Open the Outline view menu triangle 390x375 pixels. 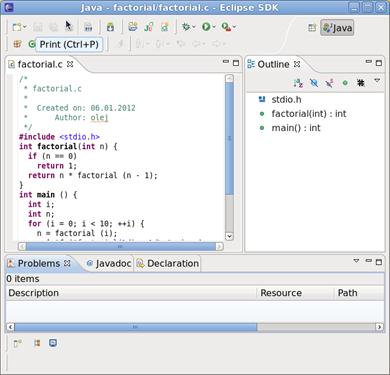pos(377,81)
